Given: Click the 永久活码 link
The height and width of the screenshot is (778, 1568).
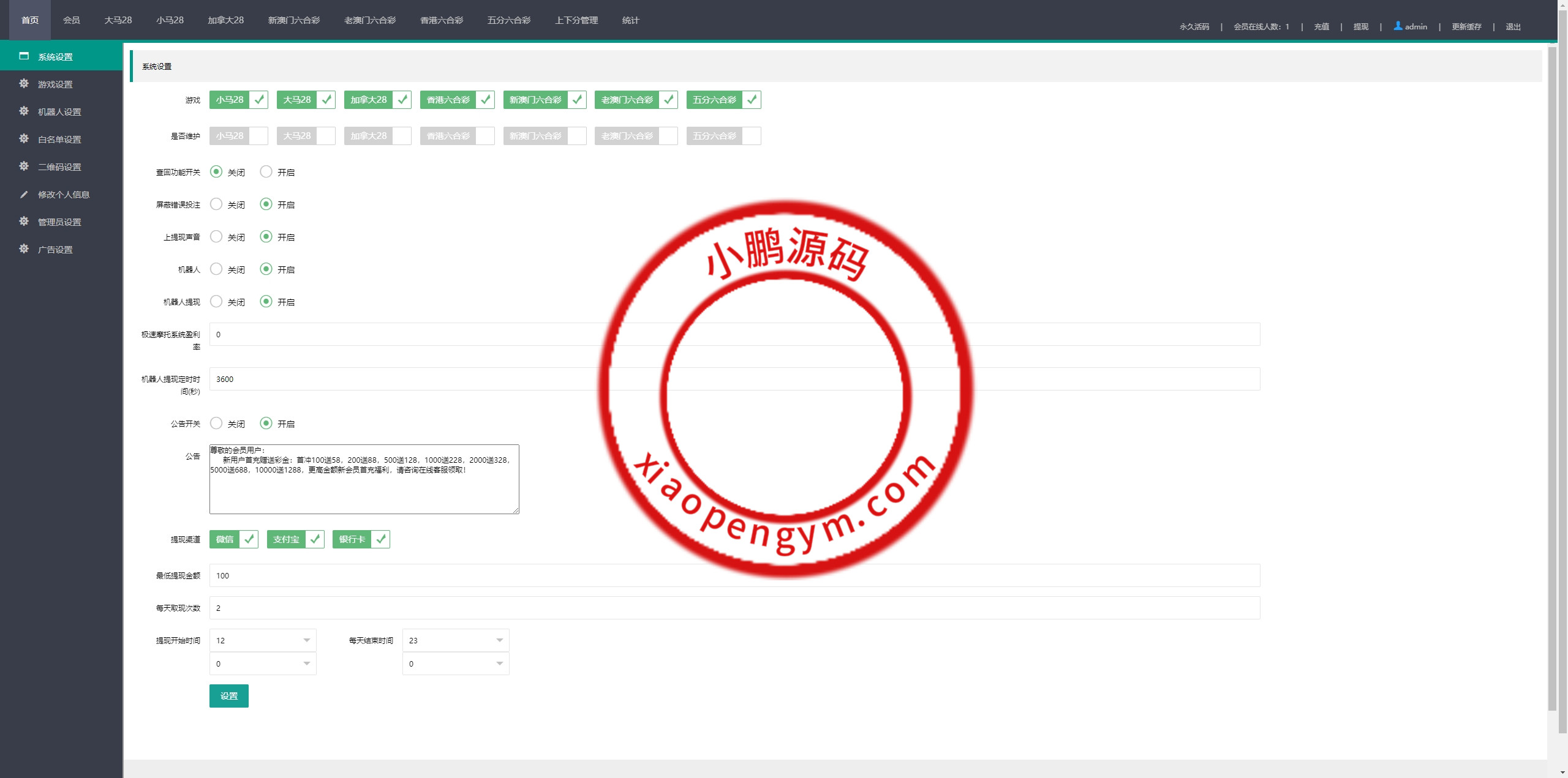Looking at the screenshot, I should 1194,26.
